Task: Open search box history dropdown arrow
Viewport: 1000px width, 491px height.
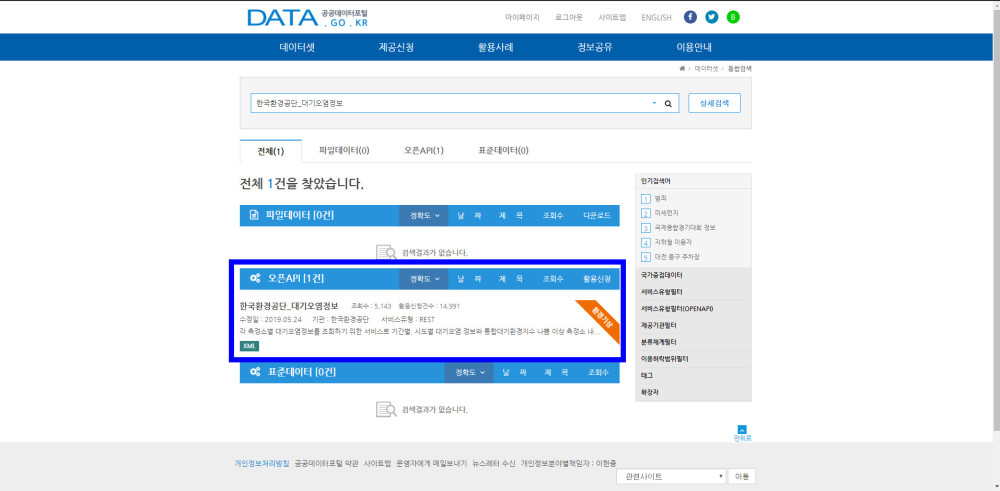Action: coord(654,103)
